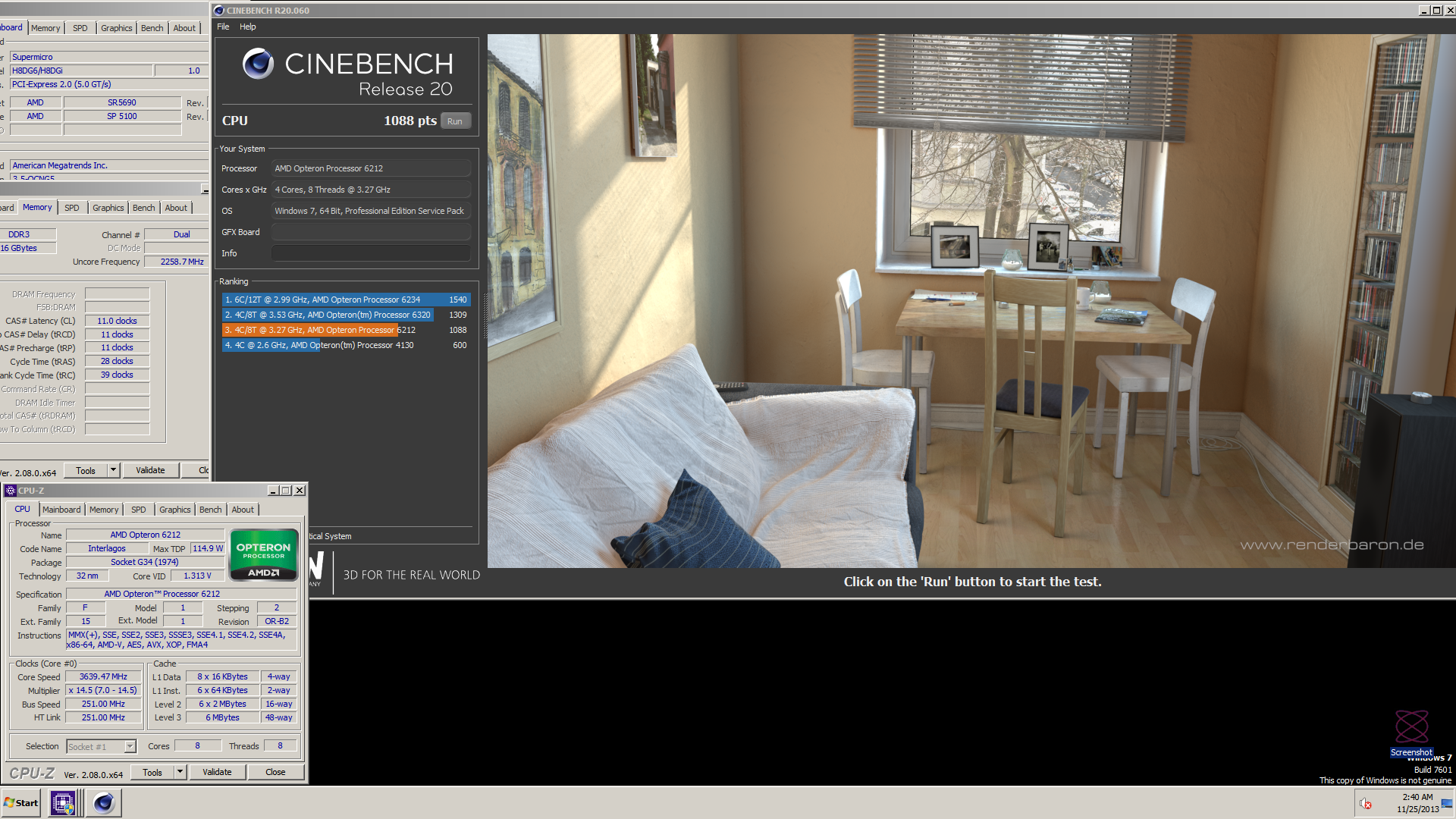Click the Cinebench logo sphere icon

tap(258, 64)
